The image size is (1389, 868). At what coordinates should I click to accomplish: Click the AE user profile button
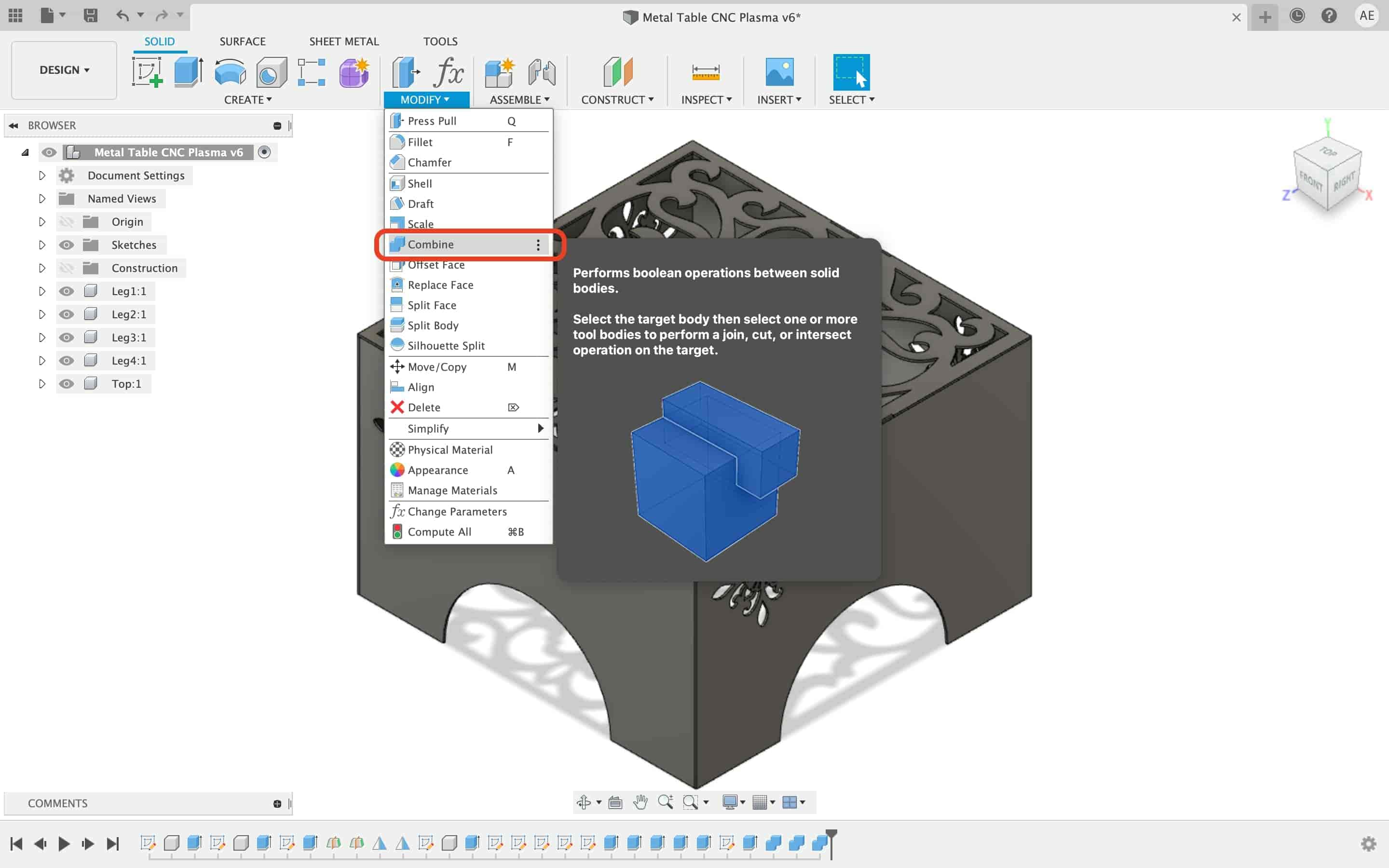pyautogui.click(x=1367, y=16)
